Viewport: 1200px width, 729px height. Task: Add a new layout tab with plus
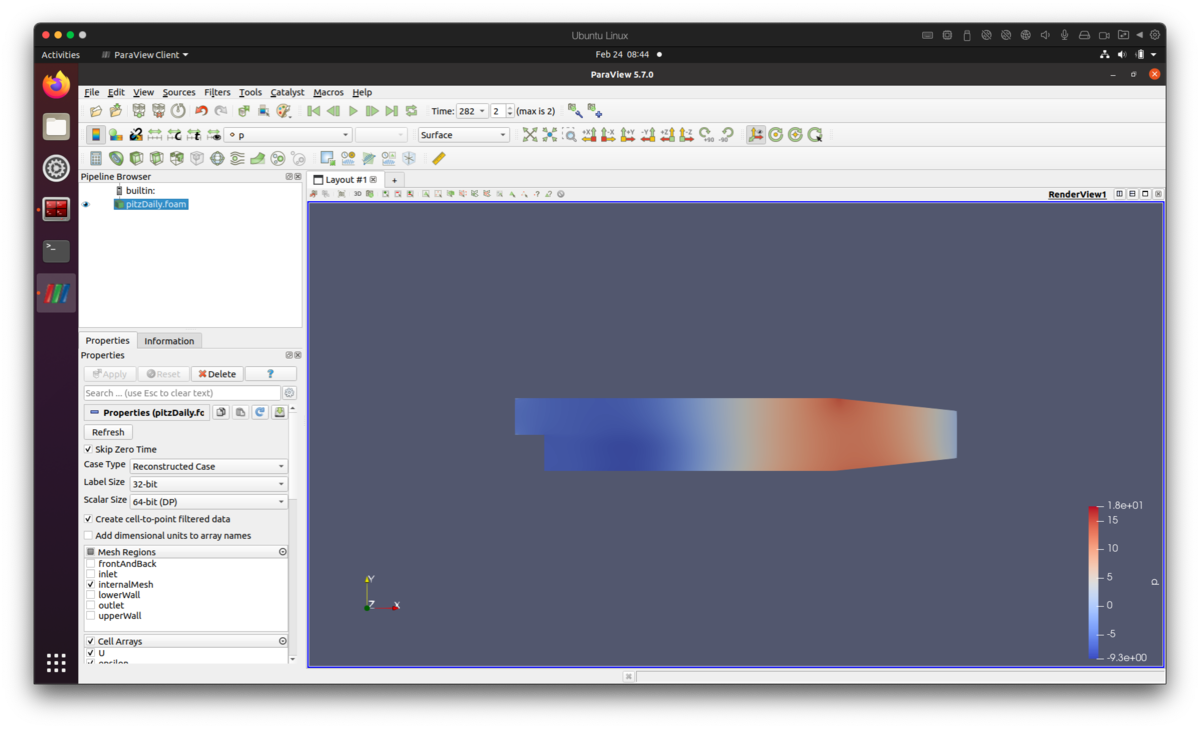(394, 180)
